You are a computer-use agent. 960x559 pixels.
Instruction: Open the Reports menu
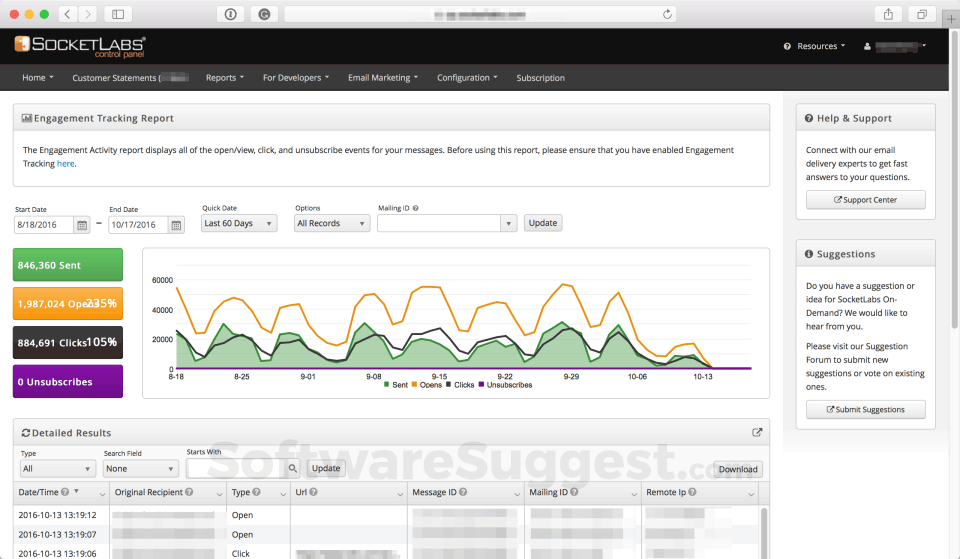pos(225,78)
